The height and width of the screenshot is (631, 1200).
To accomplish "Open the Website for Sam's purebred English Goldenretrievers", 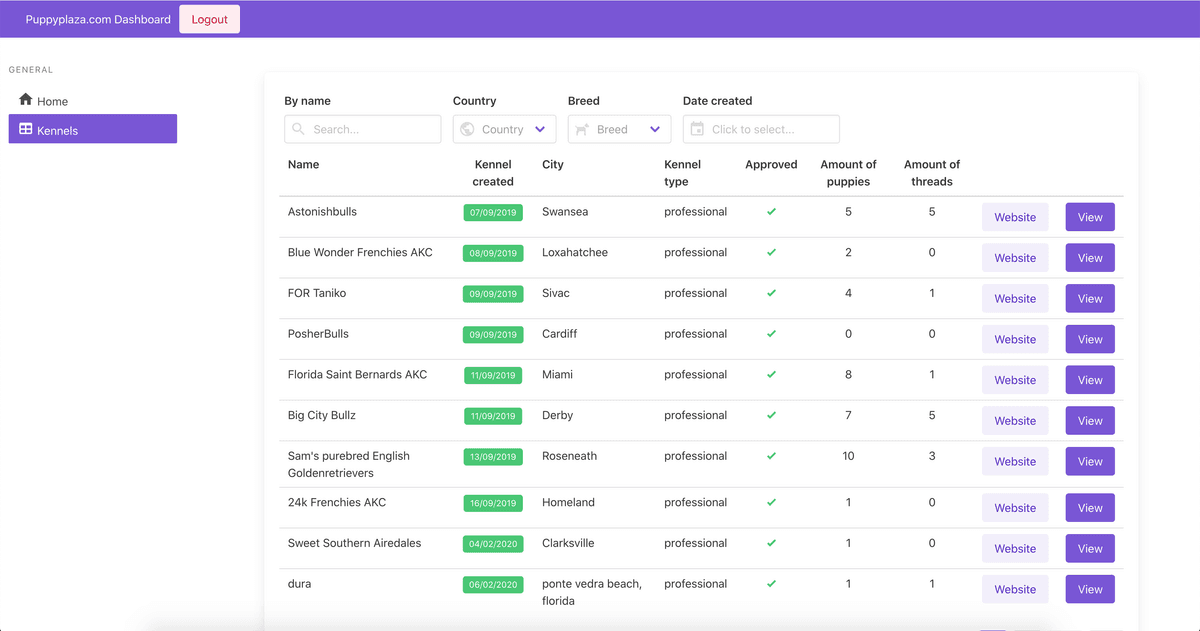I will tap(1014, 461).
